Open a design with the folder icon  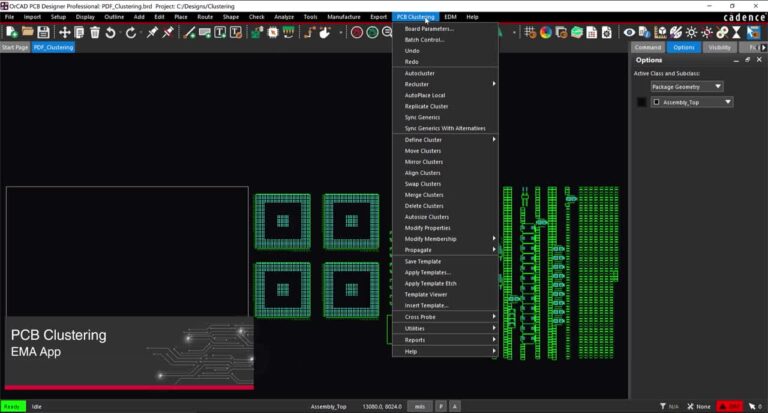pyautogui.click(x=27, y=32)
